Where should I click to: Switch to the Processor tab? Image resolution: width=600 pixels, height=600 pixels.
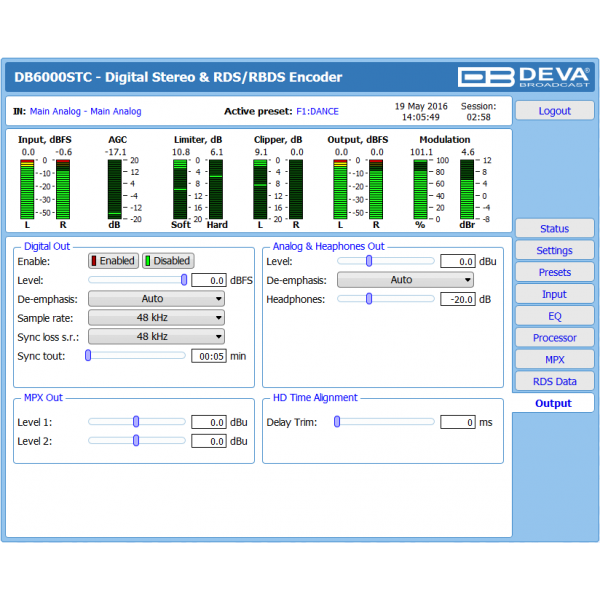click(554, 338)
